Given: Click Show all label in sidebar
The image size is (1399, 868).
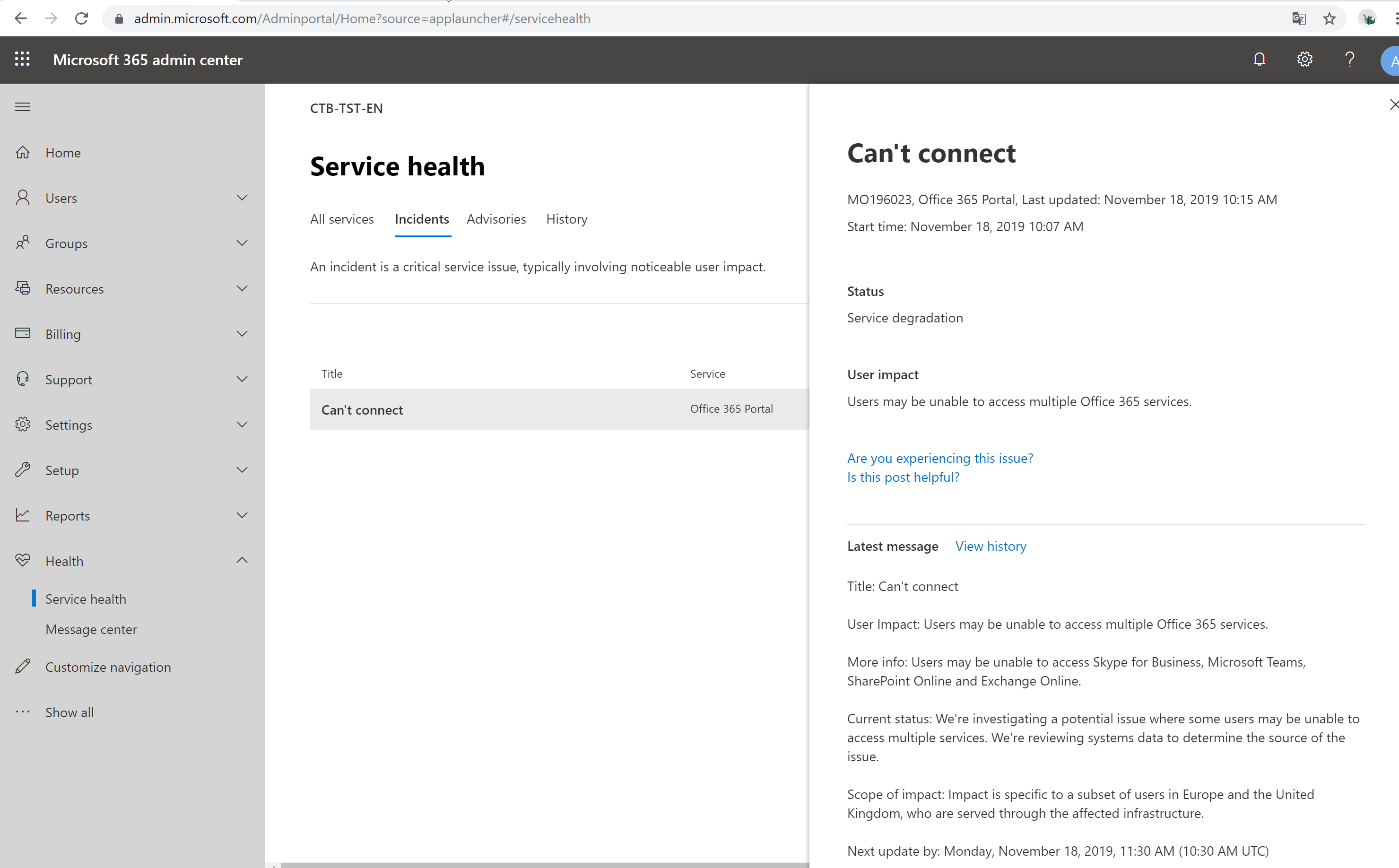Looking at the screenshot, I should 70,712.
